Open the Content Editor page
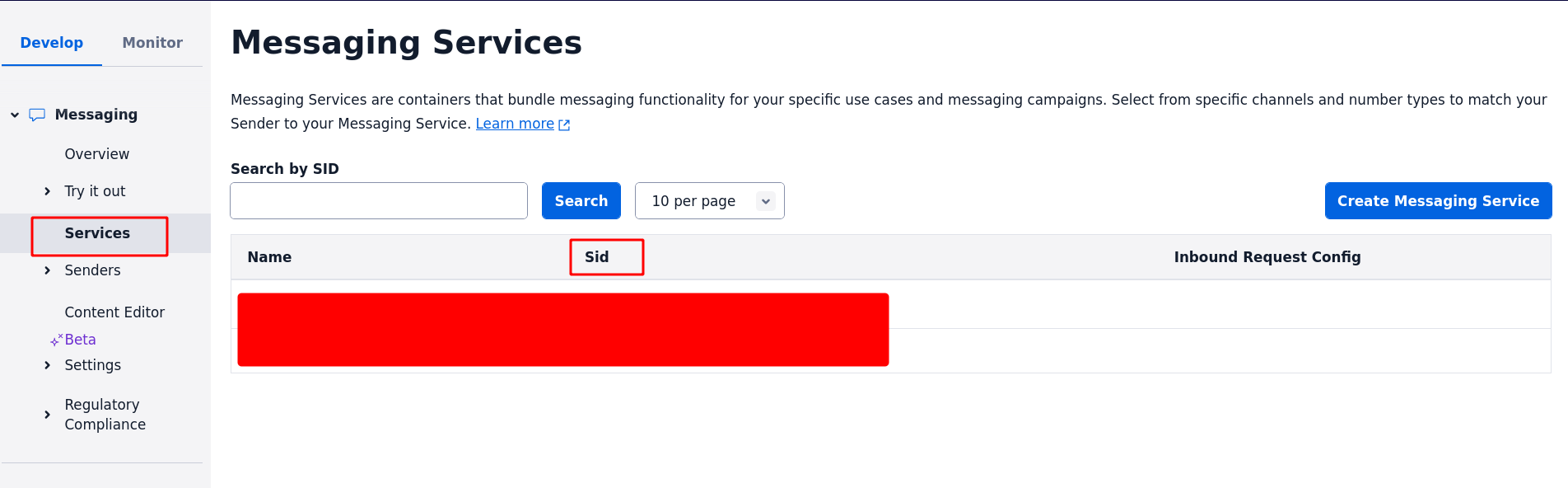 114,312
